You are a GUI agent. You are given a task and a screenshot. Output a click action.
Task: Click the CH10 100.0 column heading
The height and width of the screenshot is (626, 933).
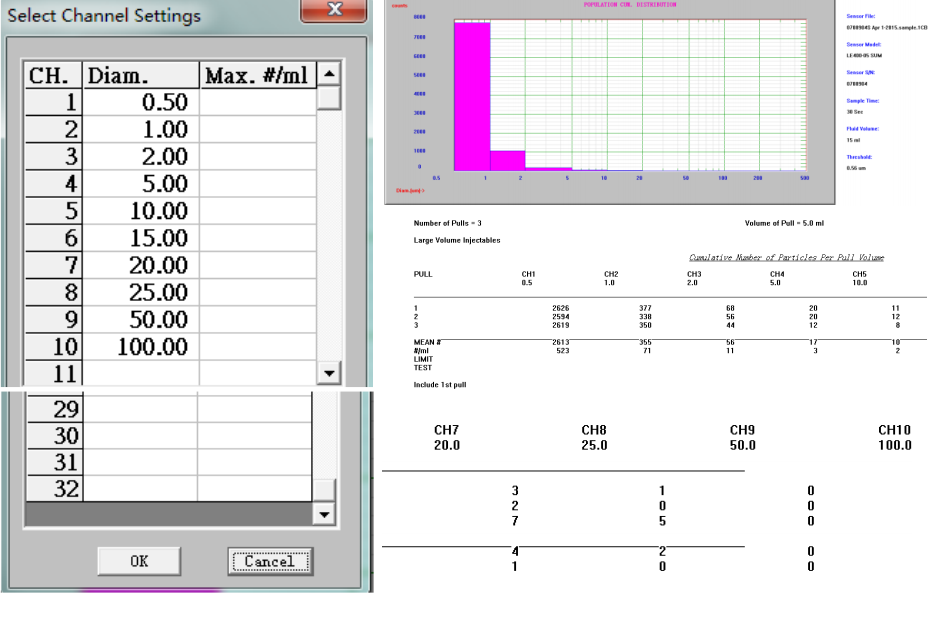[x=895, y=437]
